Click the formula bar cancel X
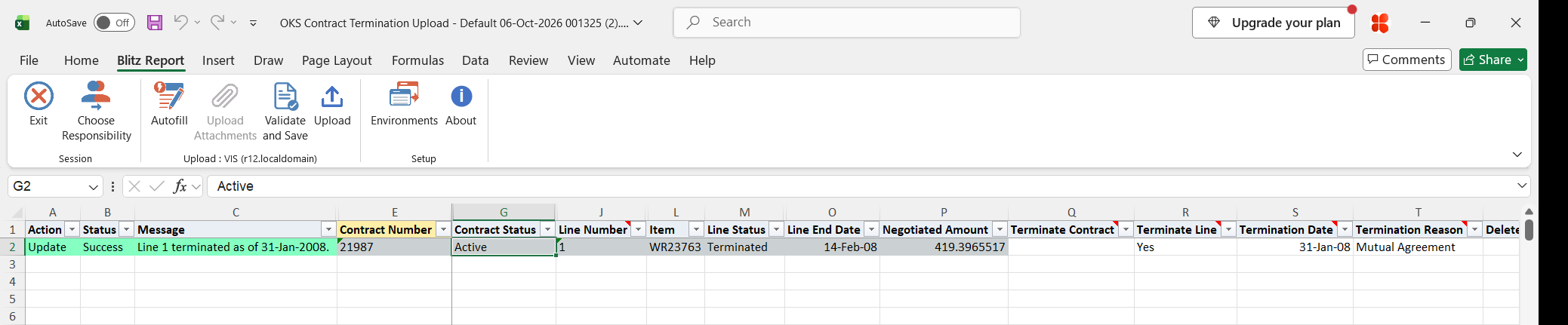Image resolution: width=1568 pixels, height=325 pixels. [x=134, y=186]
